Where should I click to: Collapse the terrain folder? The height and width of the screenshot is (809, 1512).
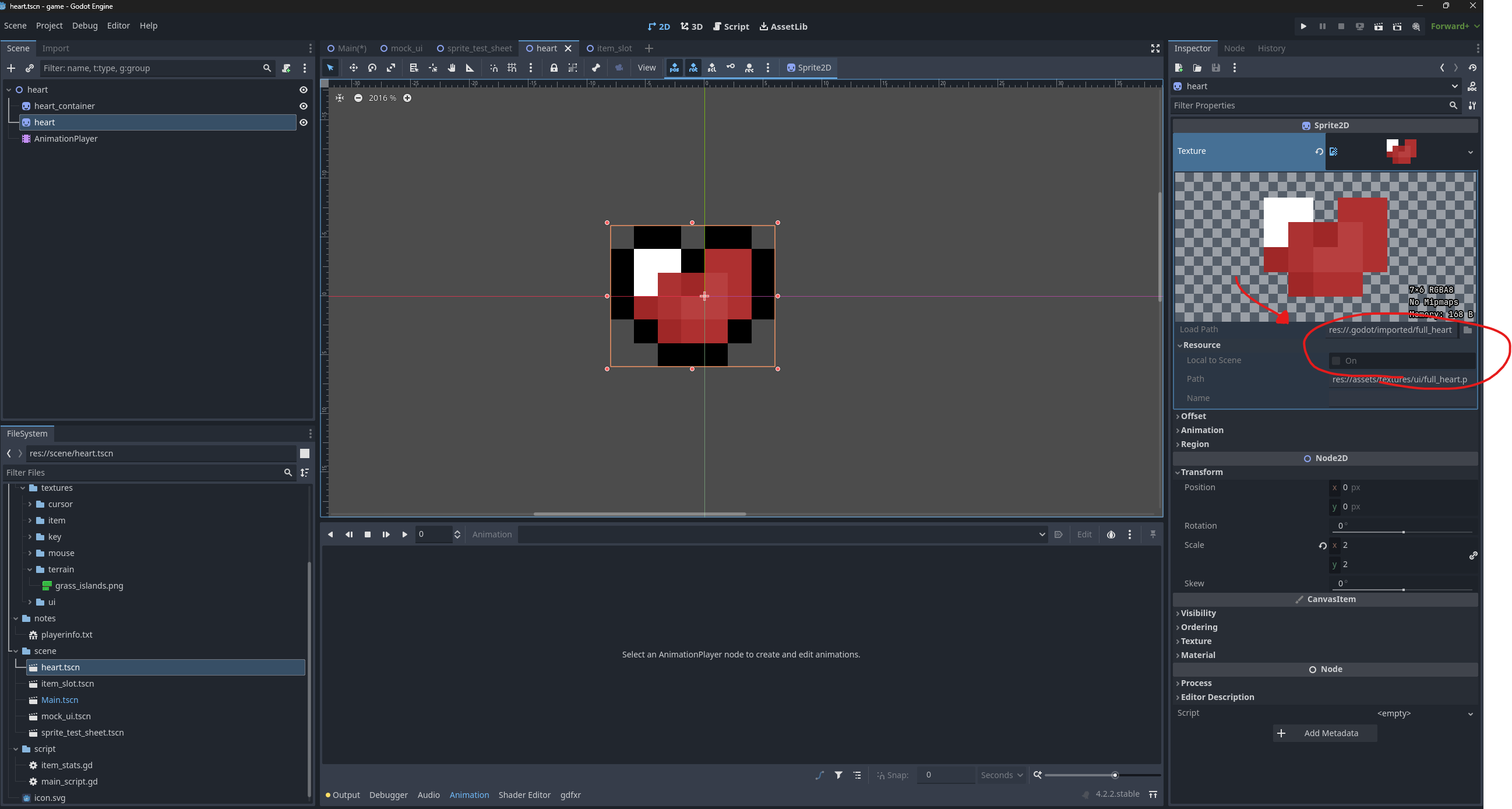coord(30,569)
